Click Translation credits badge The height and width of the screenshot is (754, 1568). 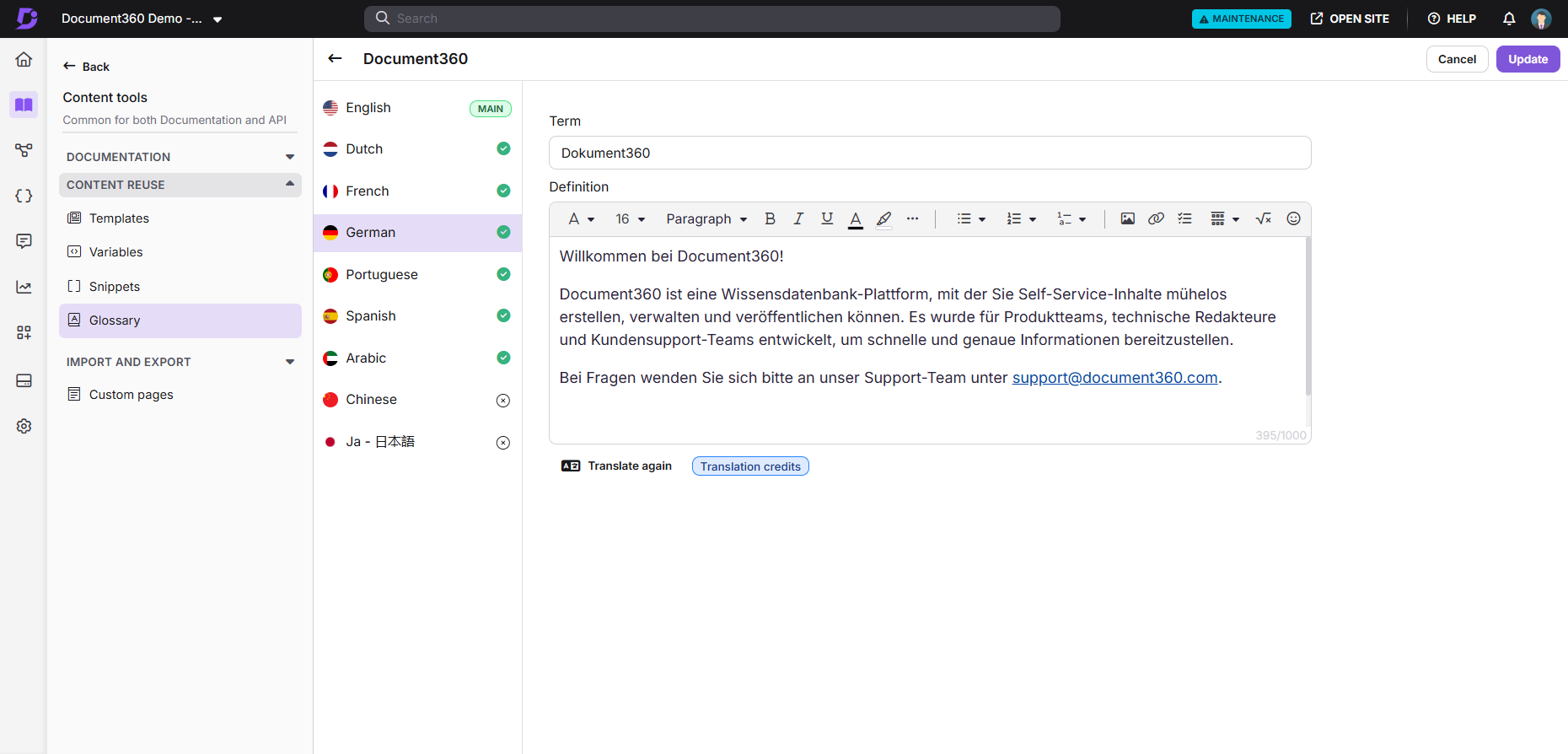[750, 466]
